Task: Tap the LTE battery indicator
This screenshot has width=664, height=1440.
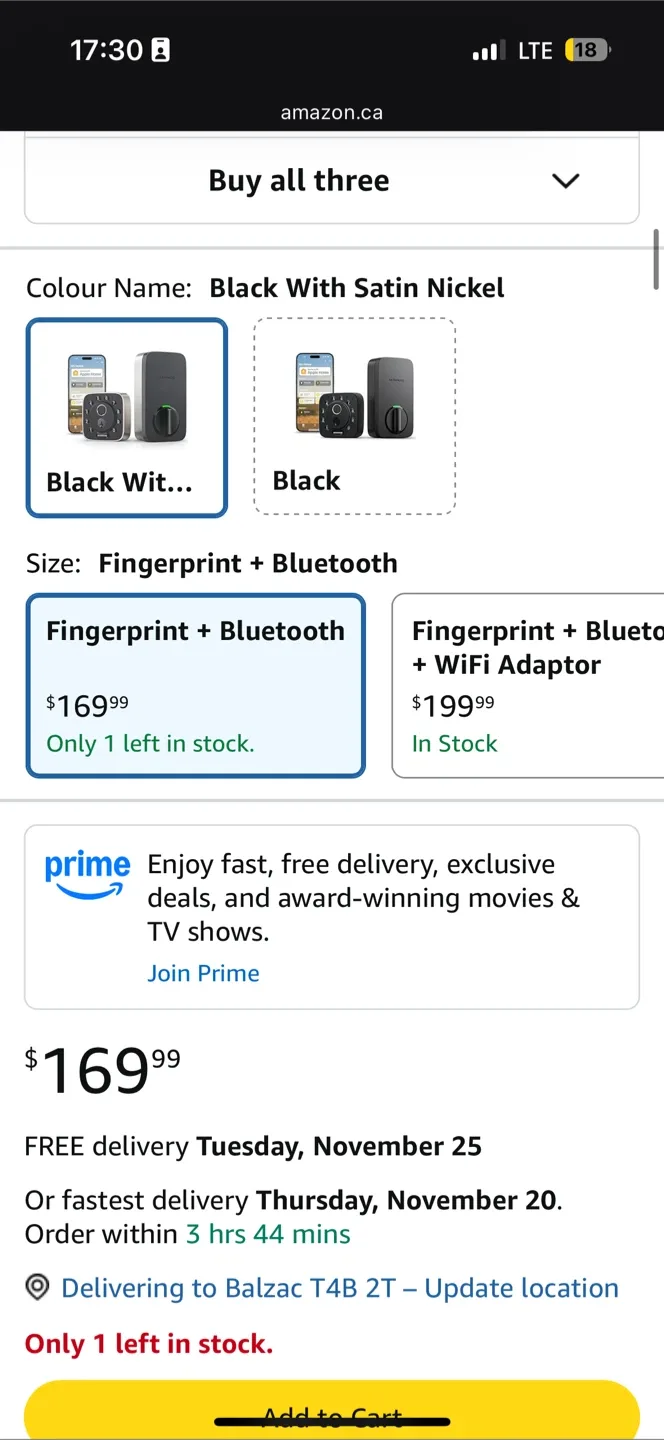Action: pyautogui.click(x=587, y=50)
